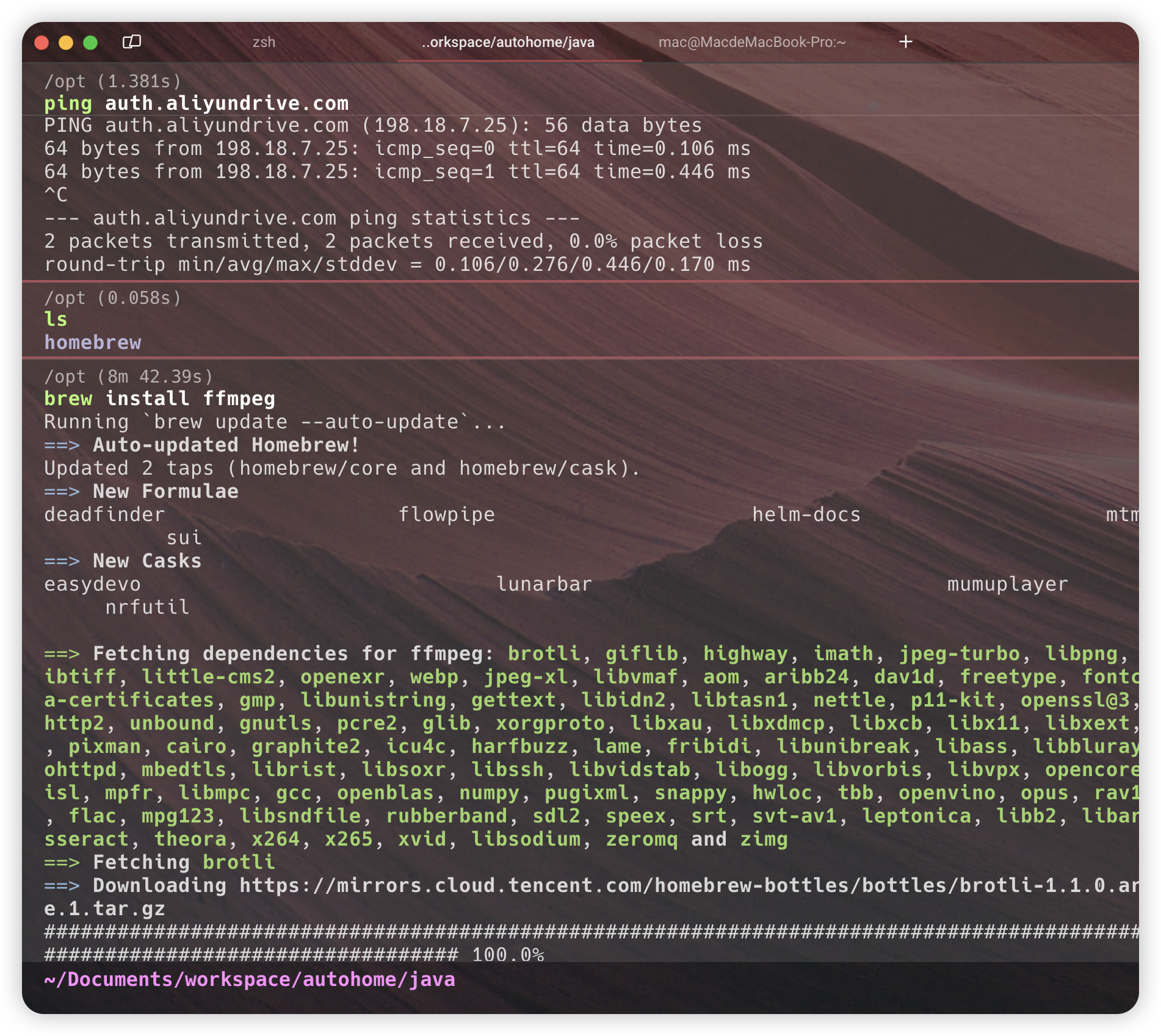Minimize the window with yellow button
Image resolution: width=1161 pixels, height=1036 pixels.
(x=66, y=42)
